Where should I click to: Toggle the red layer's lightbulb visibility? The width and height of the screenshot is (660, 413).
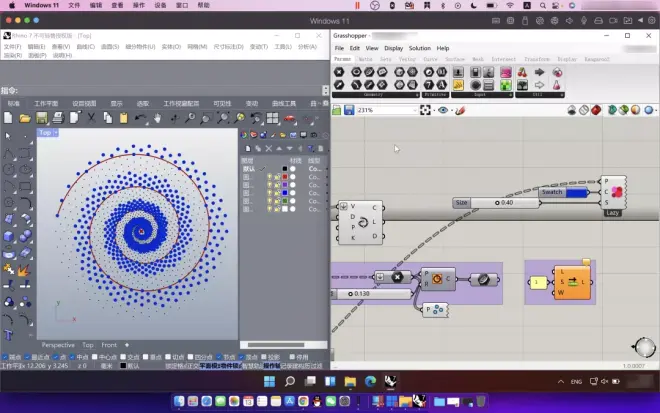(x=269, y=177)
